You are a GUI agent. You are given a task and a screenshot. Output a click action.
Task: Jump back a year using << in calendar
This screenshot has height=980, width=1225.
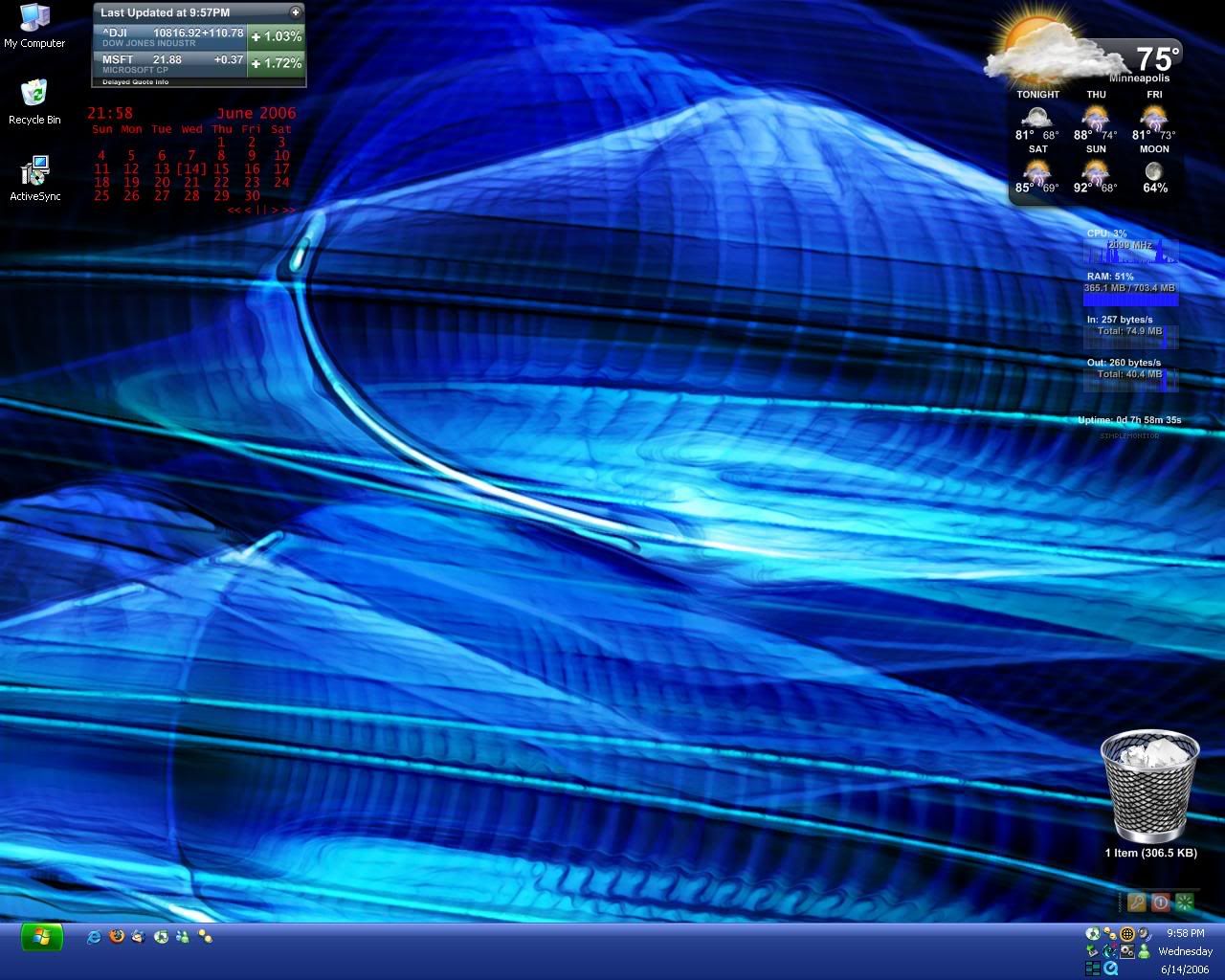[234, 210]
